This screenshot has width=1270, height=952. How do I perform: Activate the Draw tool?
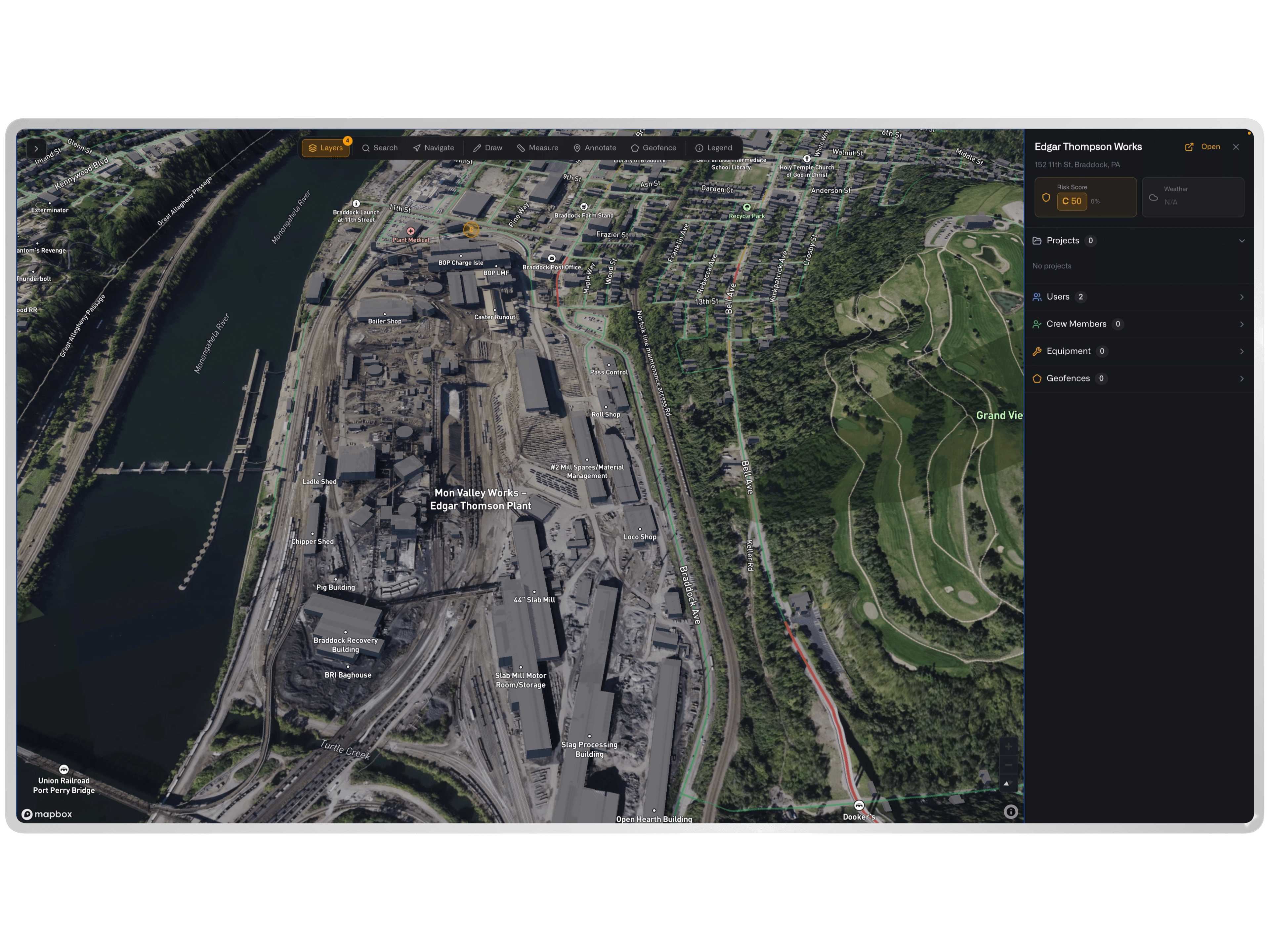coord(487,148)
